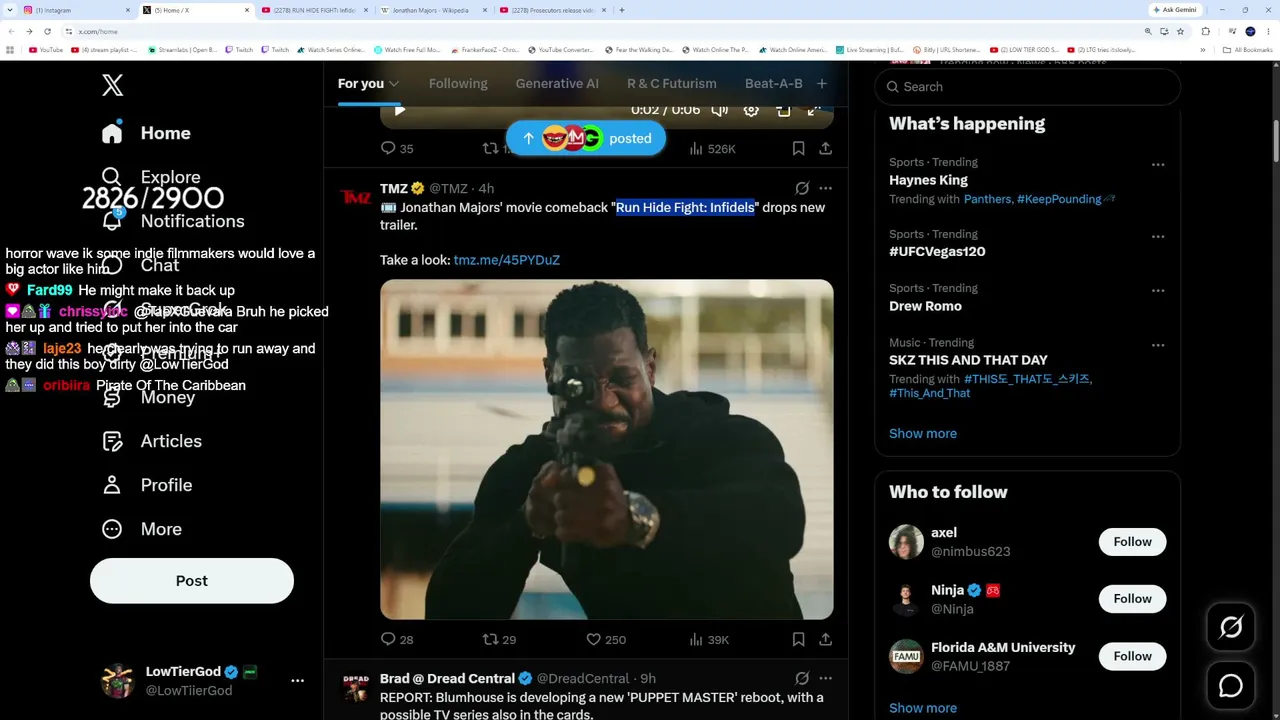Click the new posts pill button
Screen dimensions: 1280x720
coord(585,138)
